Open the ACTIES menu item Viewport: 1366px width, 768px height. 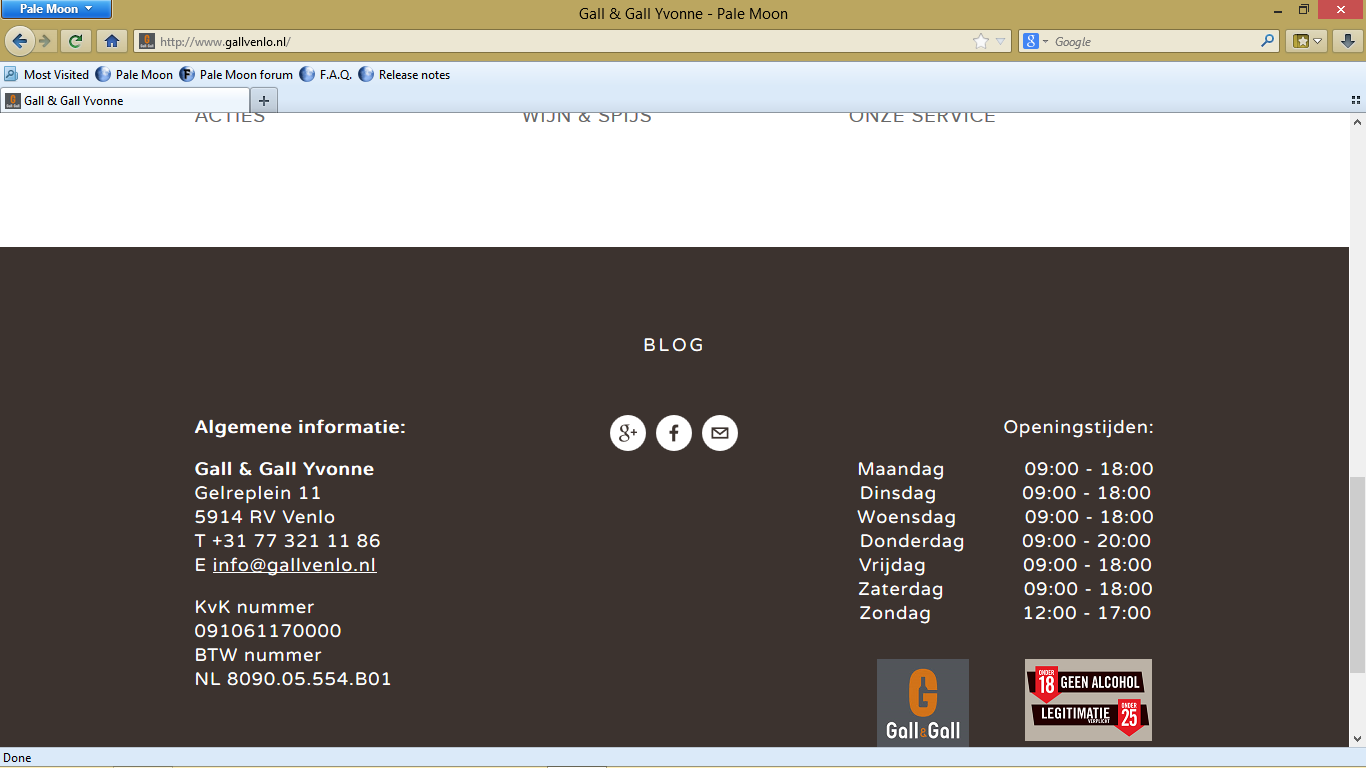(230, 116)
